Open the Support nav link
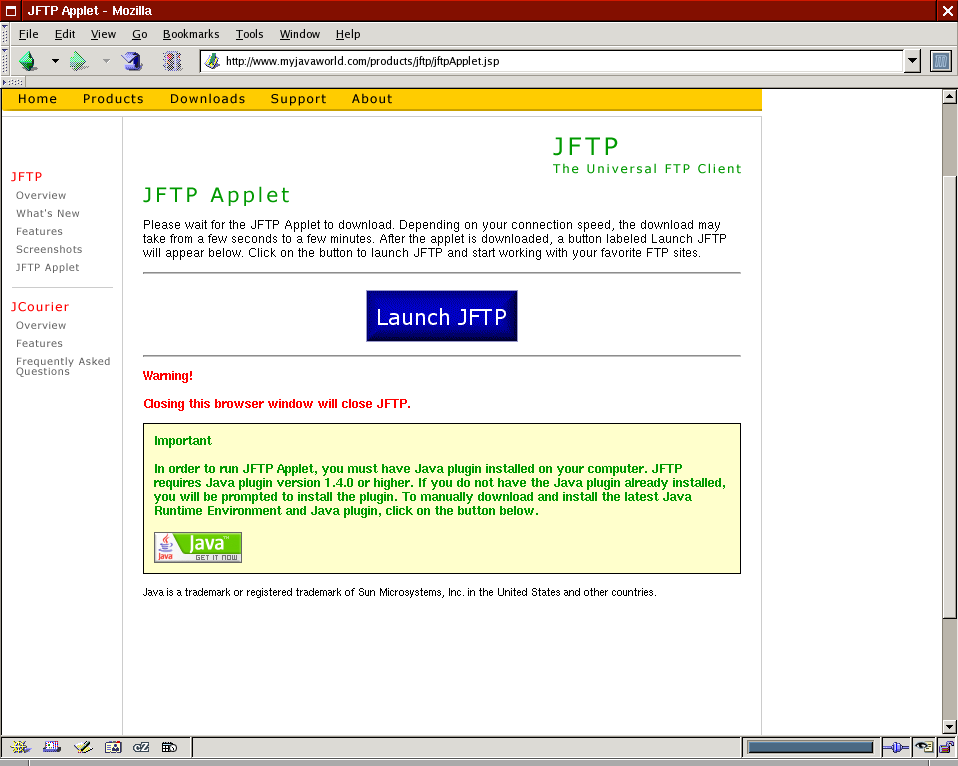The image size is (958, 766). pyautogui.click(x=298, y=99)
